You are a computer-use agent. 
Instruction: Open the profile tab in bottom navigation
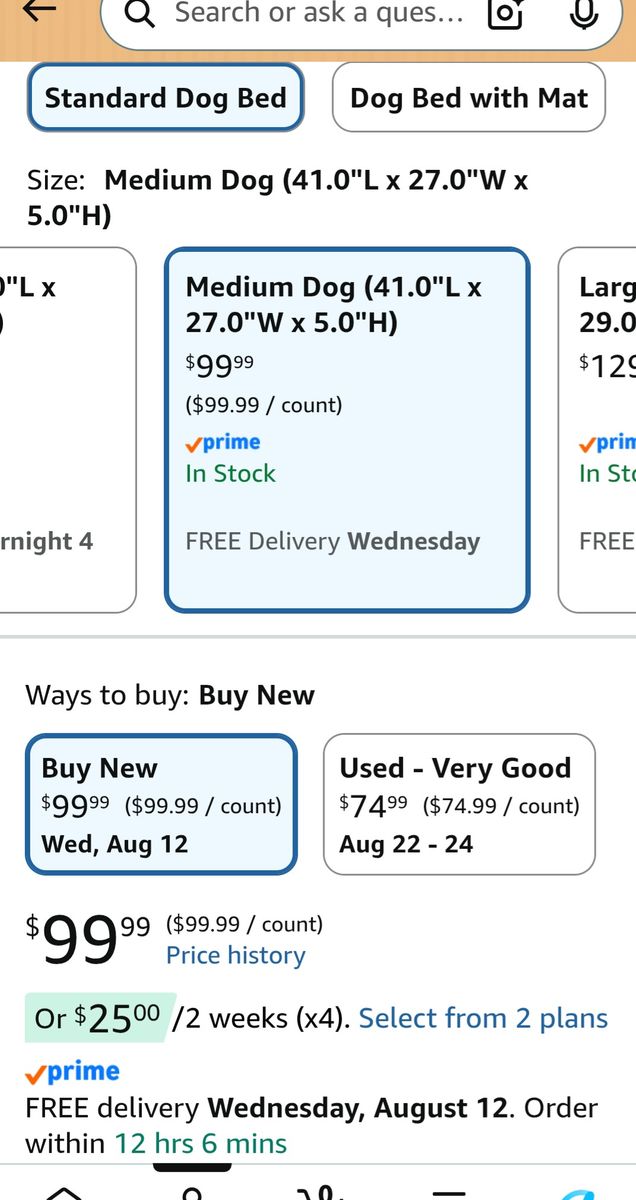(191, 1192)
